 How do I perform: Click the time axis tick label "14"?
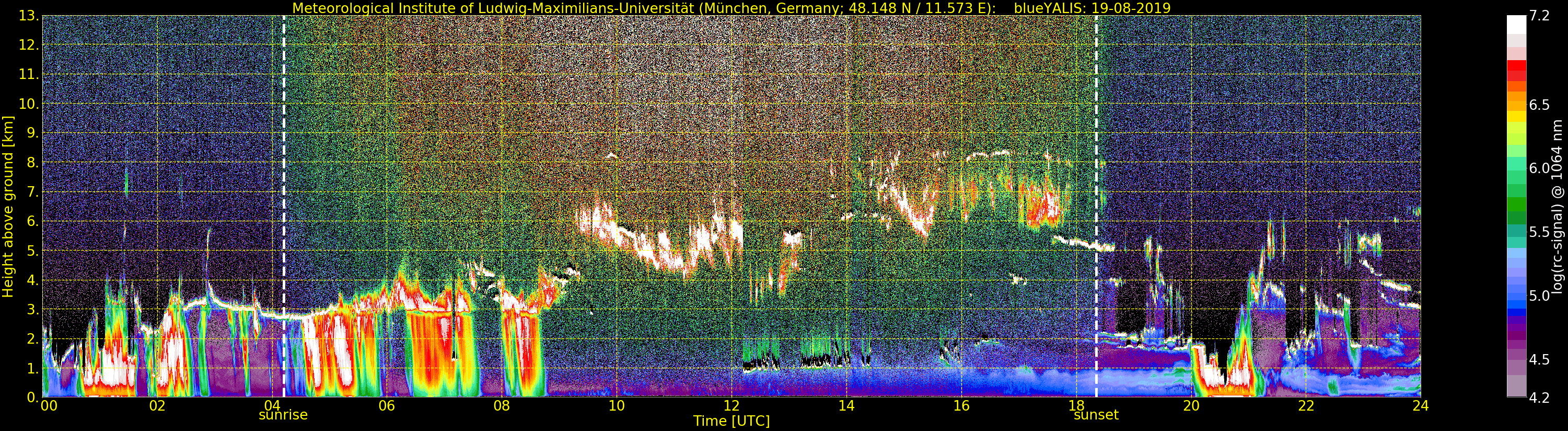pyautogui.click(x=846, y=406)
